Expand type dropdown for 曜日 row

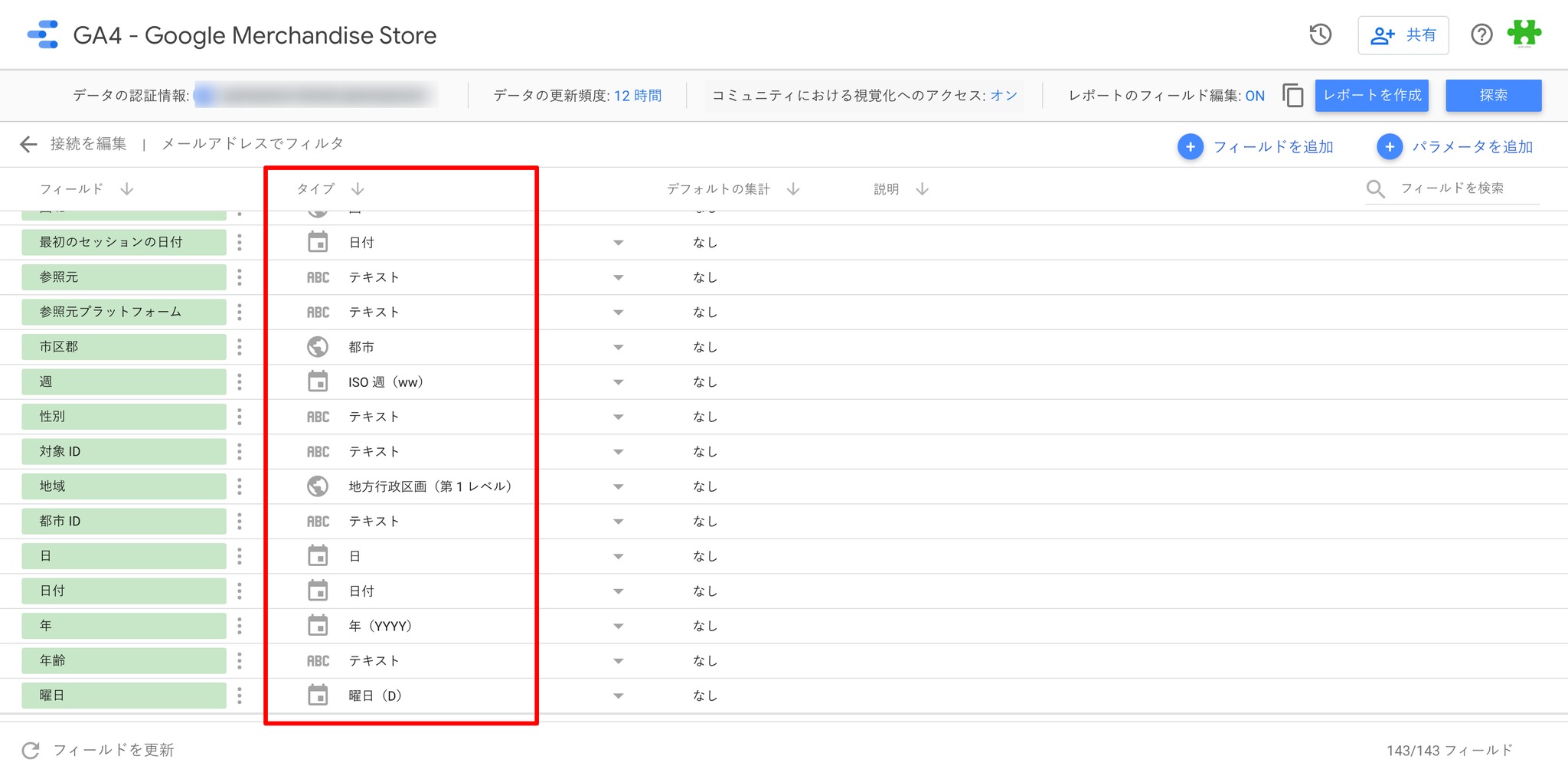[x=619, y=696]
